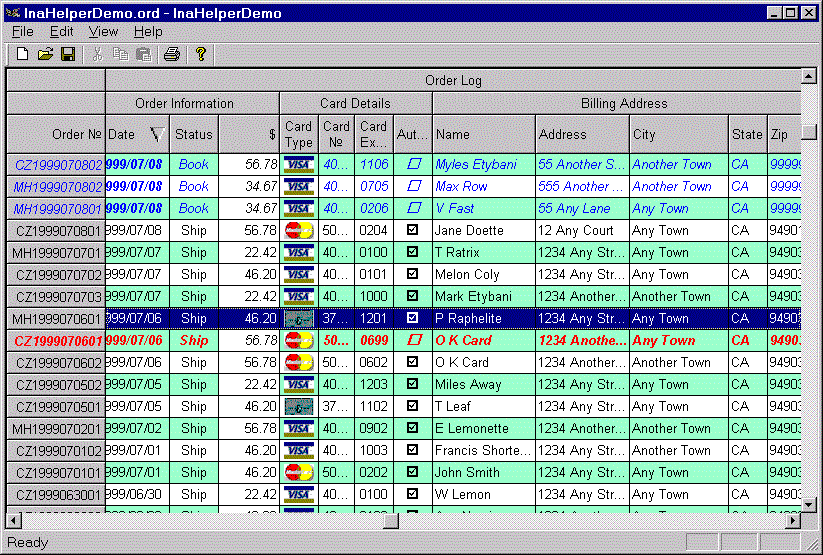The width and height of the screenshot is (823, 555).
Task: Click the New document toolbar icon
Action: pyautogui.click(x=22, y=54)
